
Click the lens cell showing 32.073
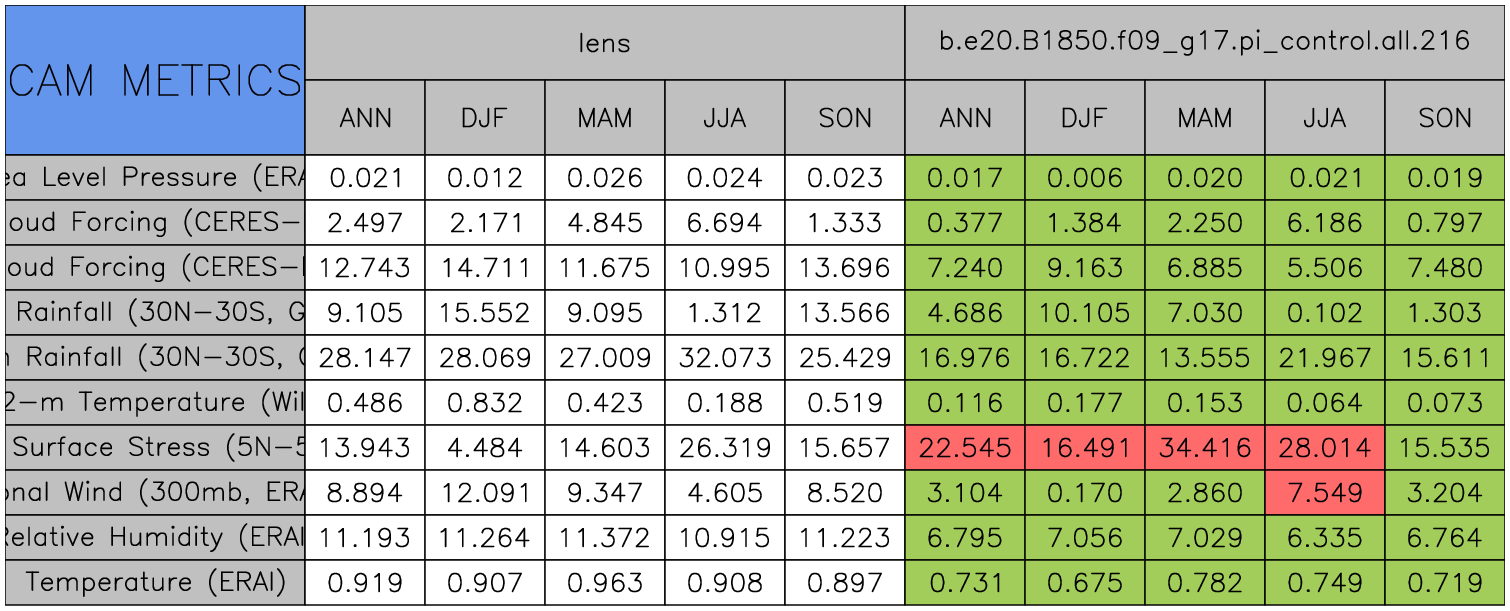724,358
